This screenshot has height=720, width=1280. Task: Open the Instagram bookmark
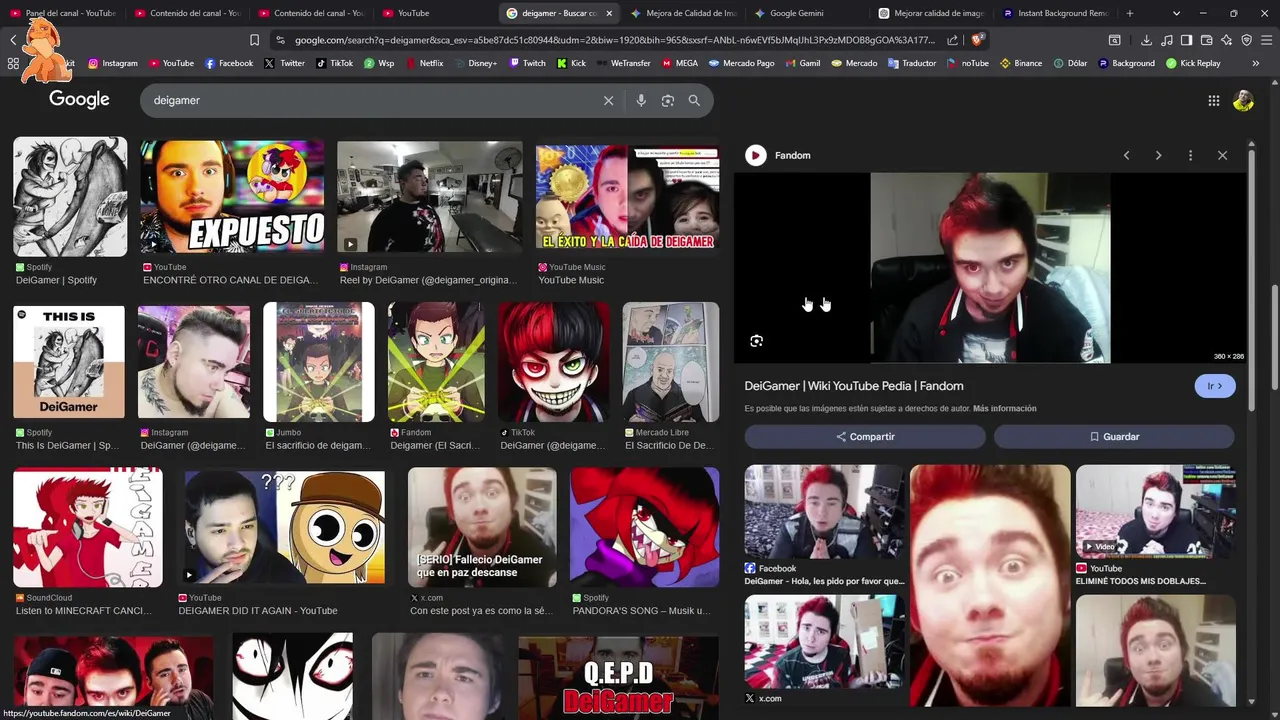[112, 63]
